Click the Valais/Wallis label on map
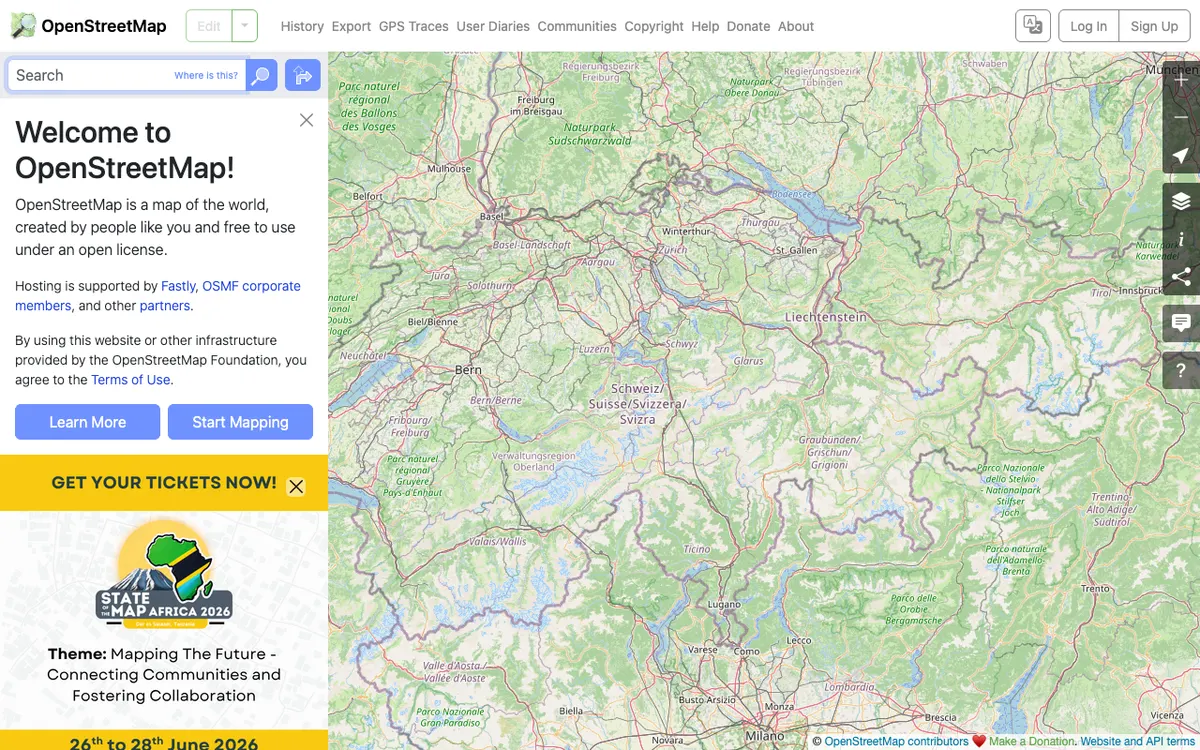This screenshot has width=1200, height=750. pos(497,541)
